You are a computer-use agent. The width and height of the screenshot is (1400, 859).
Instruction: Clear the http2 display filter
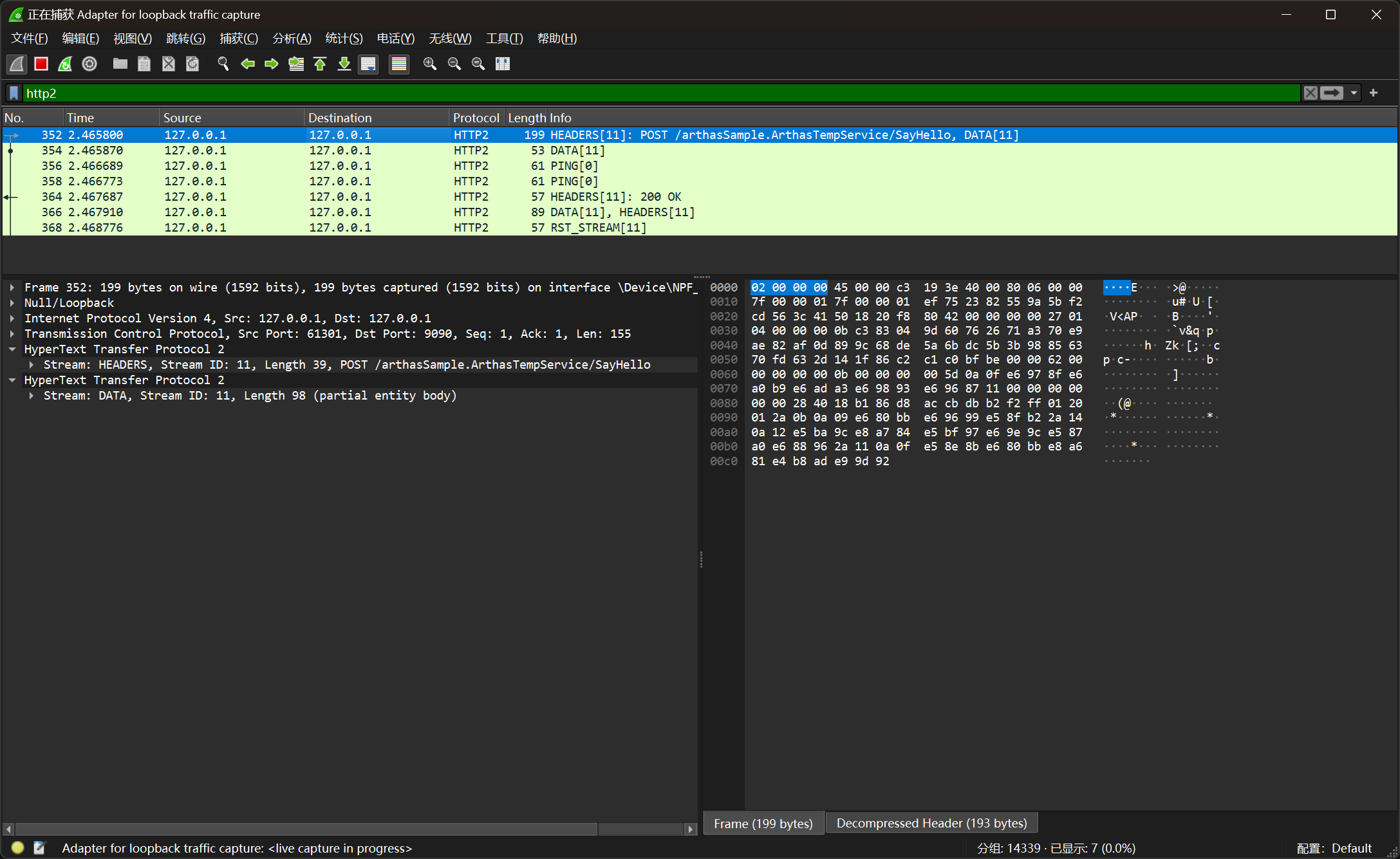[x=1311, y=93]
